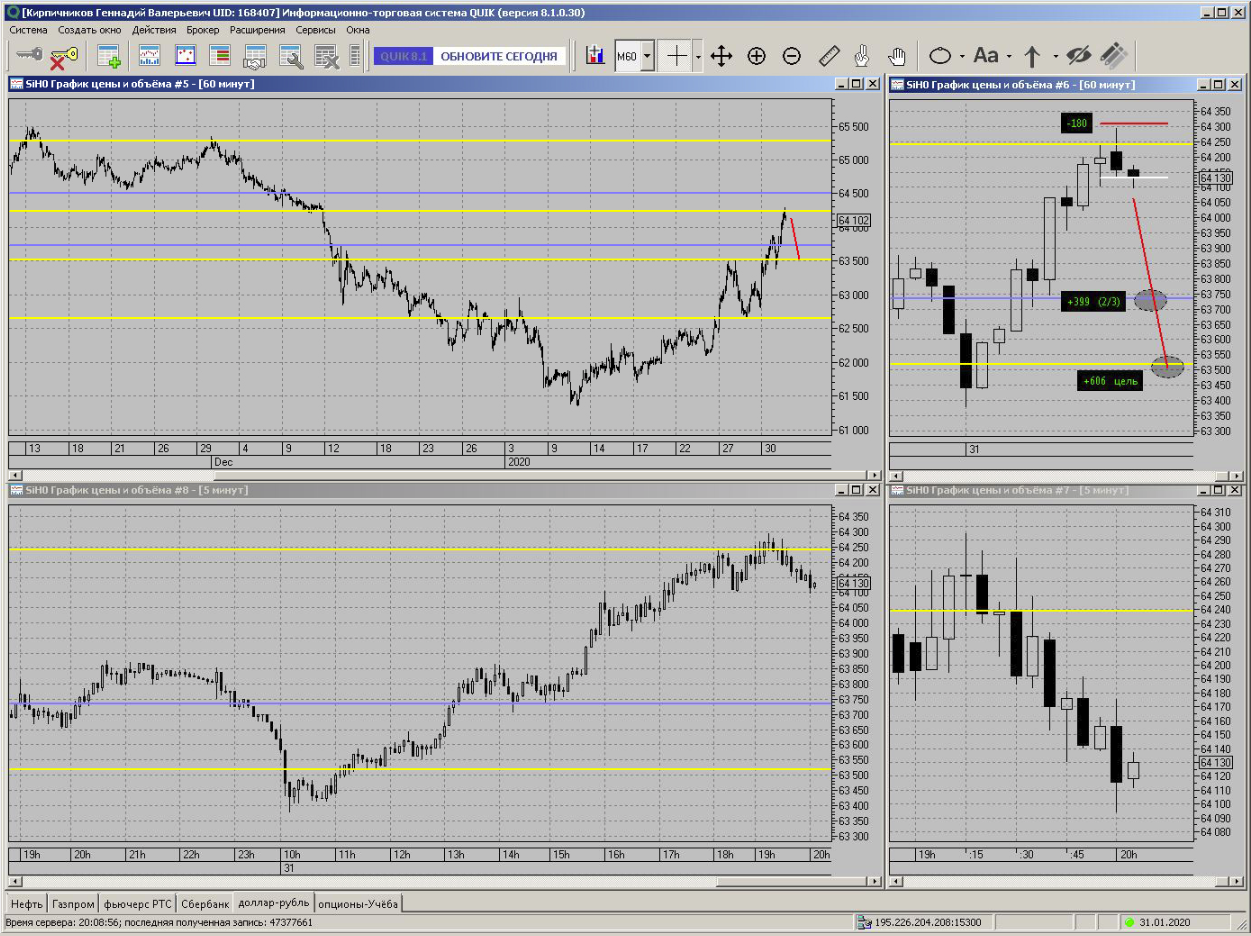1251x936 pixels.
Task: Click the create new table icon with green plus
Action: [x=108, y=56]
